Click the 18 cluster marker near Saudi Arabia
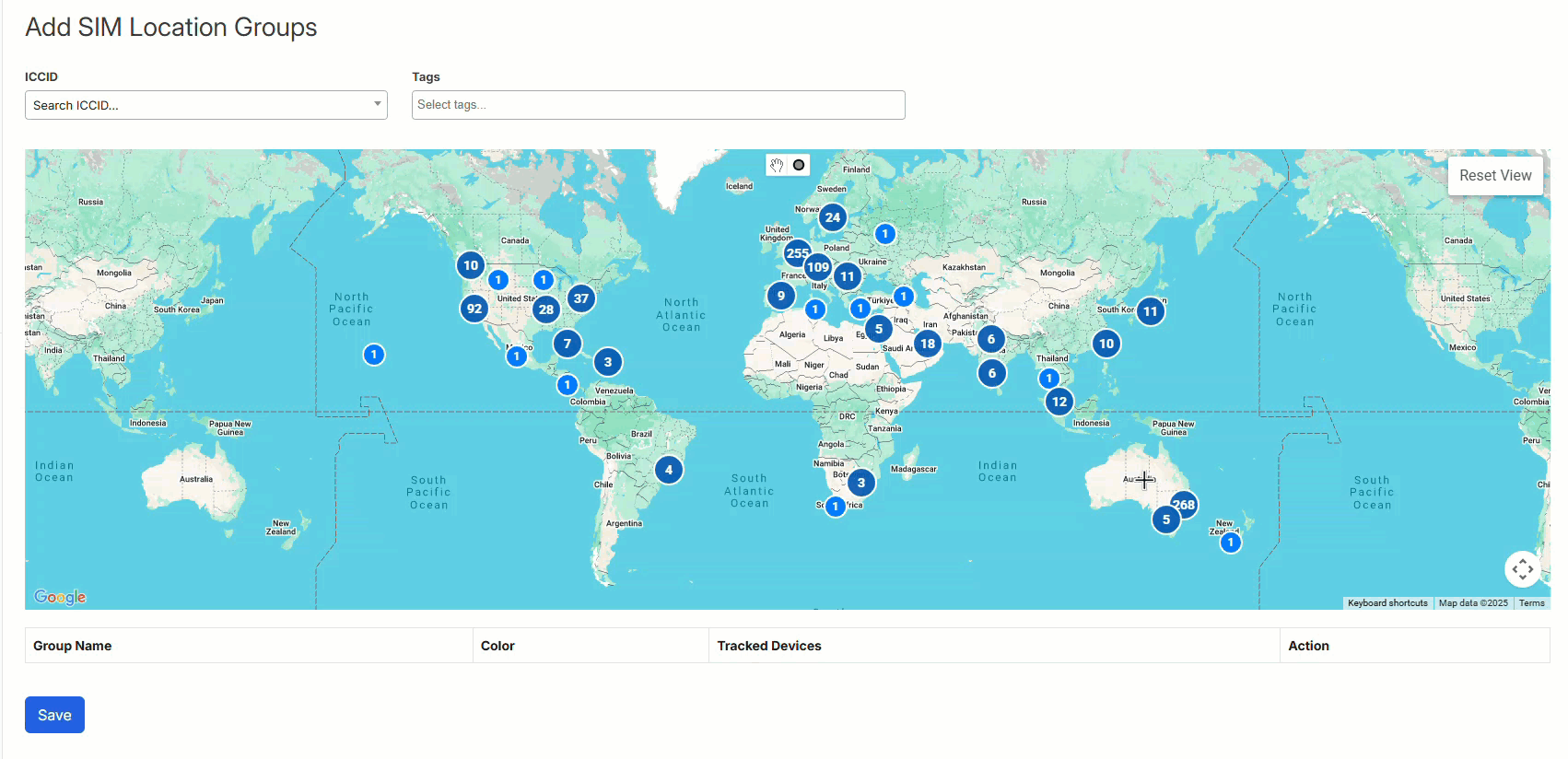 (x=928, y=344)
